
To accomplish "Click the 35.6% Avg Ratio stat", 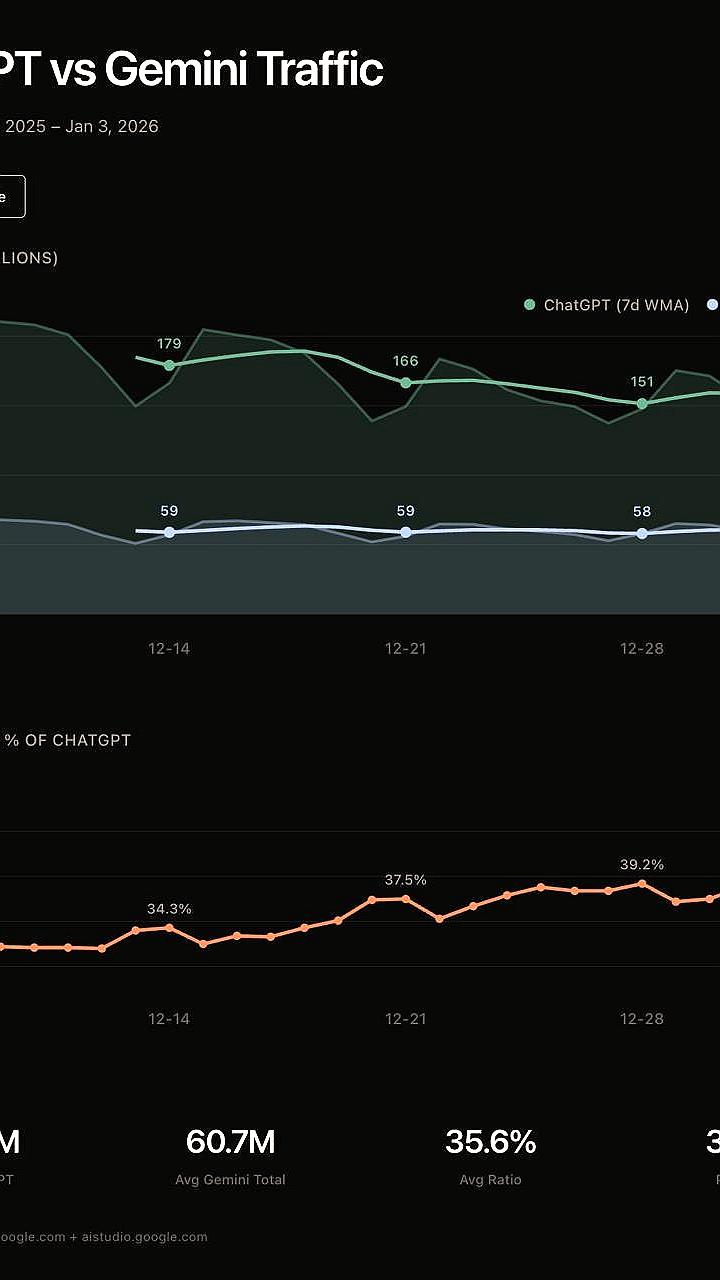I will click(x=490, y=1142).
